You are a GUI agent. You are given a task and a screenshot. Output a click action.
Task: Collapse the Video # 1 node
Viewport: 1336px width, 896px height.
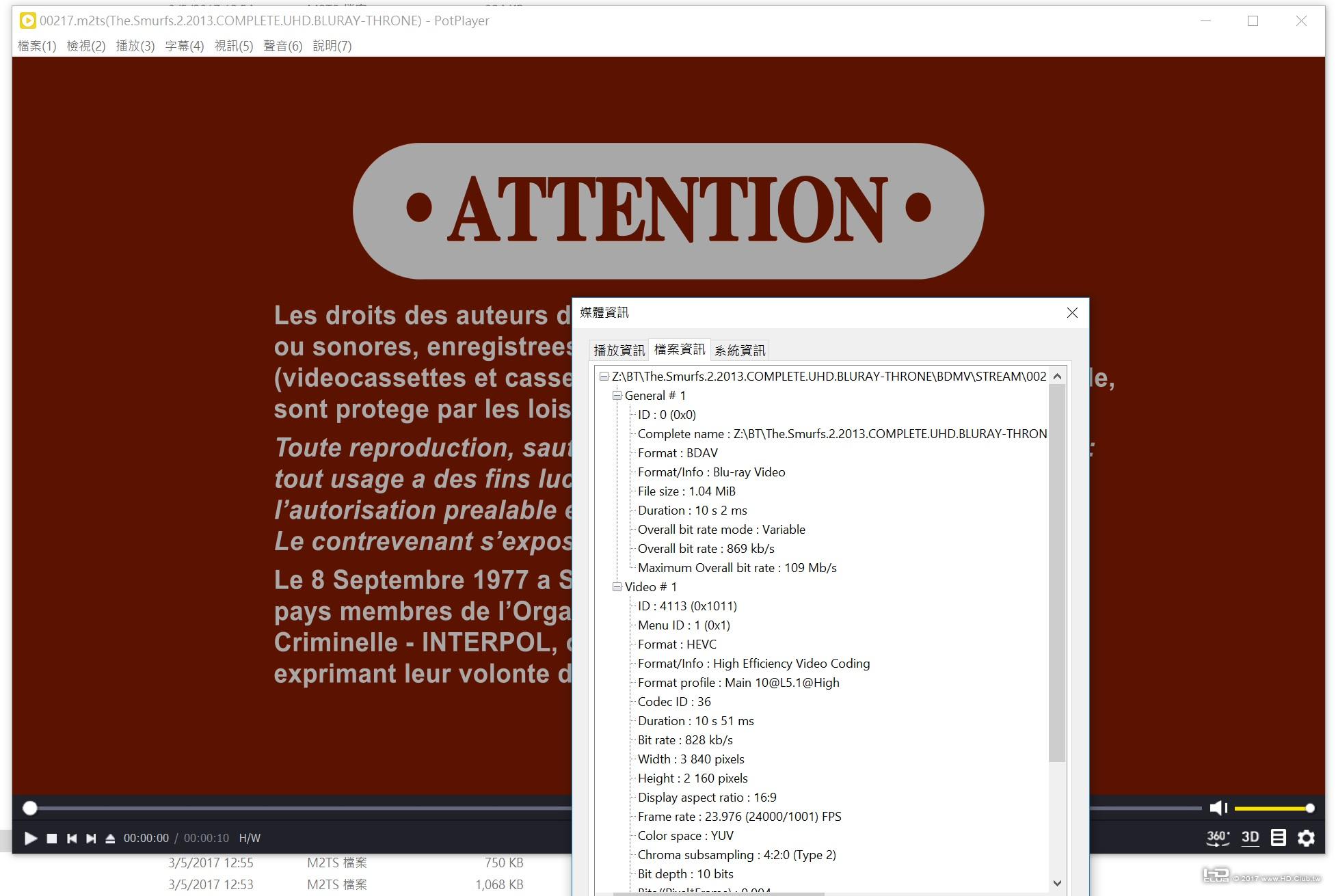(x=617, y=586)
